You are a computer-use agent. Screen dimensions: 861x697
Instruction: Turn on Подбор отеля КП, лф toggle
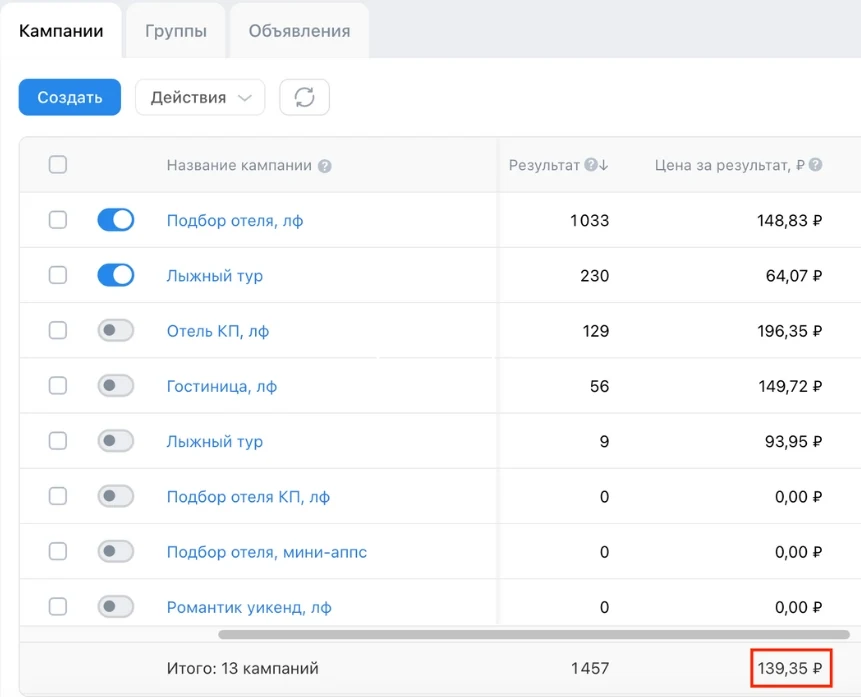tap(116, 497)
